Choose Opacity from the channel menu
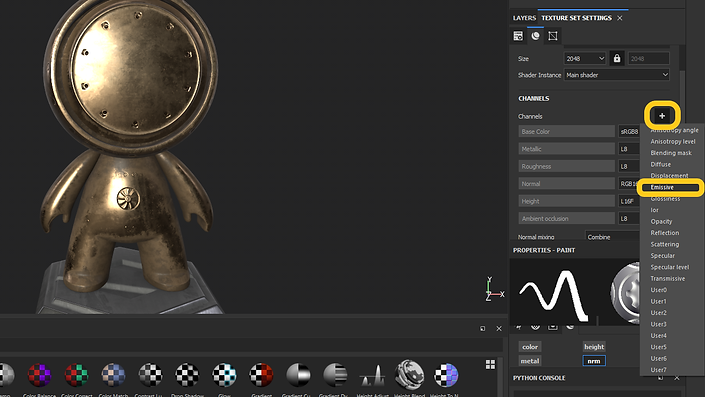The width and height of the screenshot is (705, 397). [661, 222]
